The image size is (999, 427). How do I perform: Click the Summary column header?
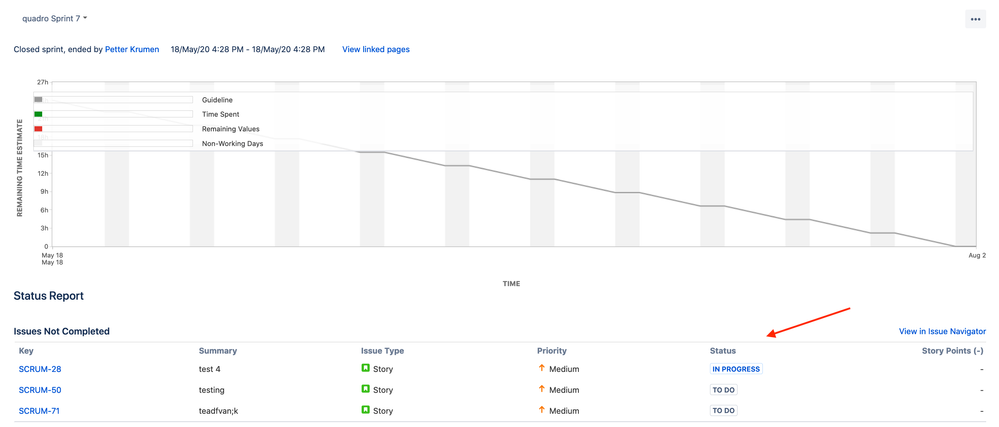click(x=218, y=351)
